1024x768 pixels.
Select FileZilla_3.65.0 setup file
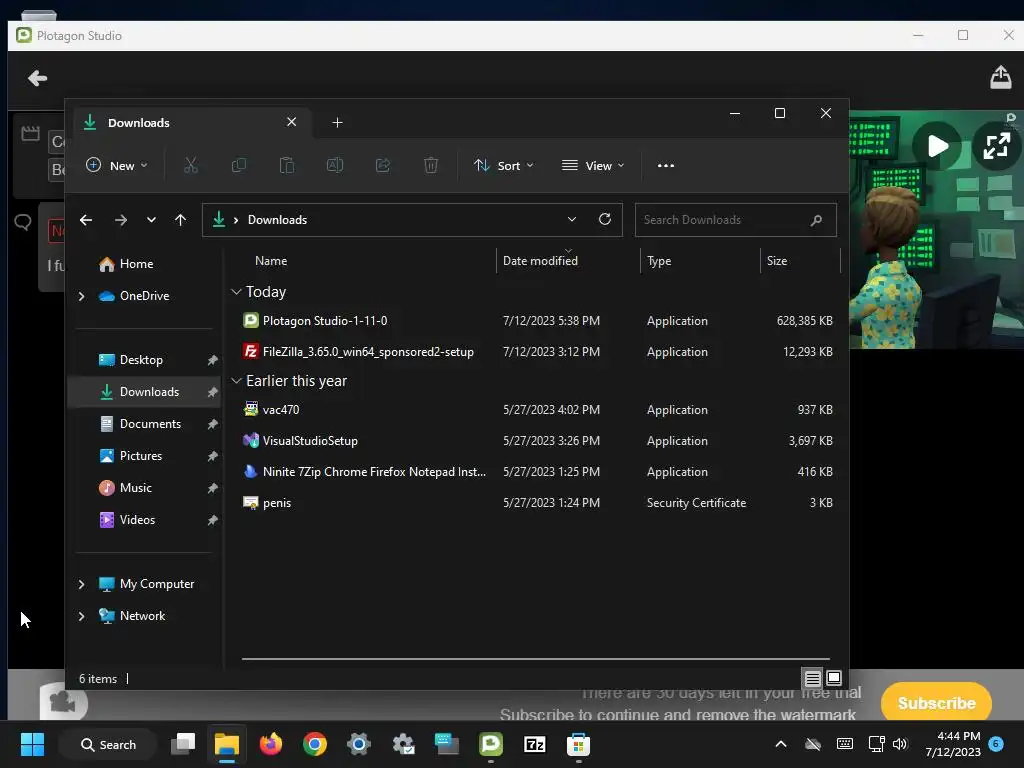point(537,351)
